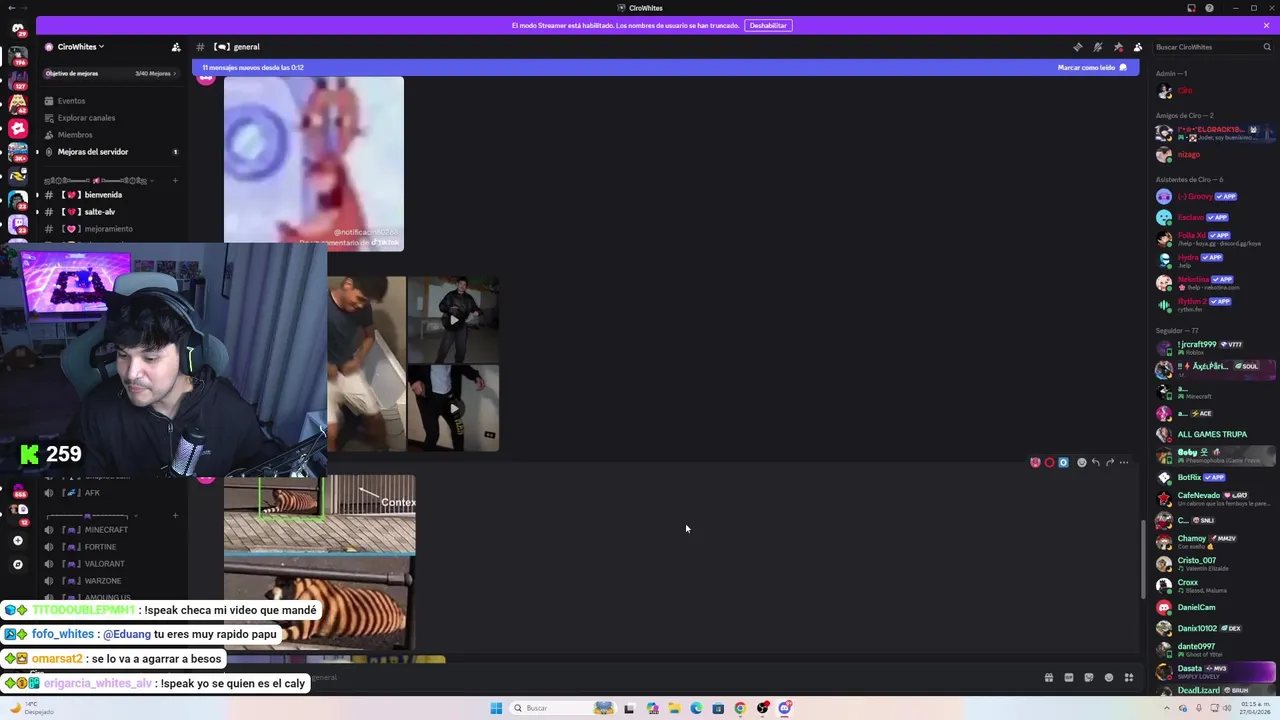Join the MINECRAFT voice channel

coord(106,530)
